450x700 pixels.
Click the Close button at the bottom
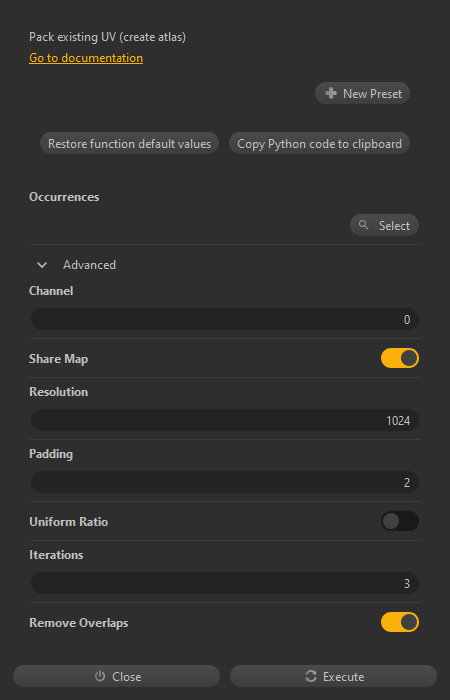pos(117,676)
